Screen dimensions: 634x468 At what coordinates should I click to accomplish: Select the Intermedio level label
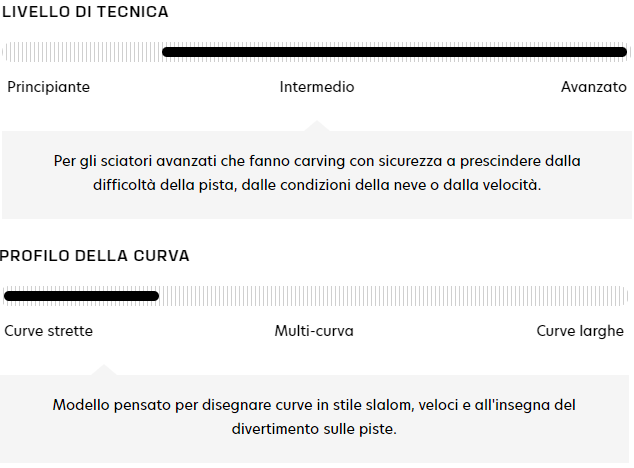click(x=317, y=87)
